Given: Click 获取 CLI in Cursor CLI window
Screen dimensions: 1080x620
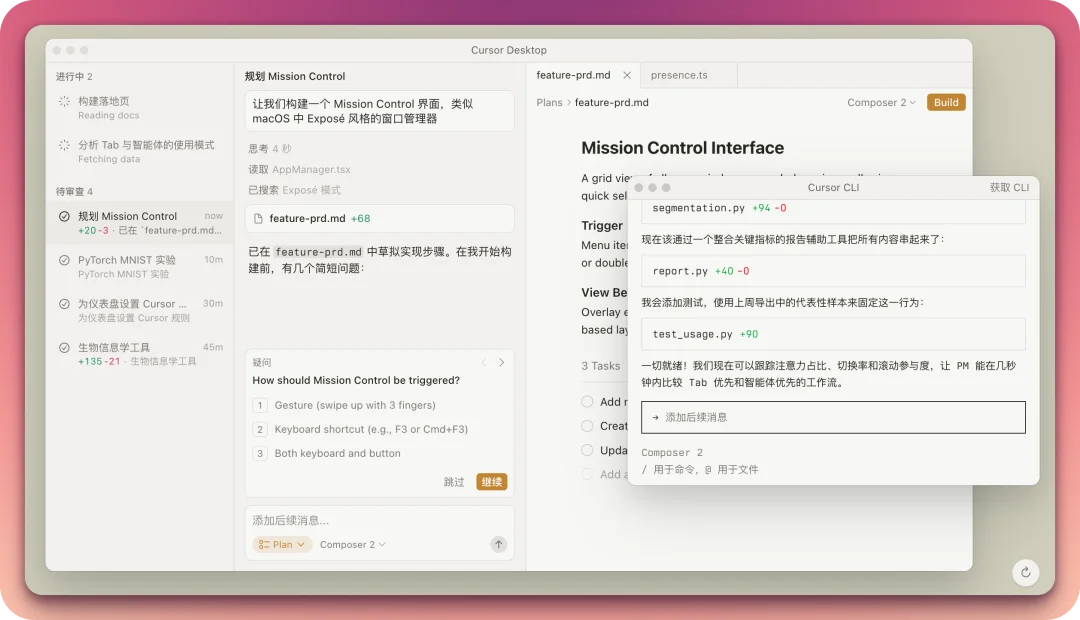Looking at the screenshot, I should (x=1009, y=187).
